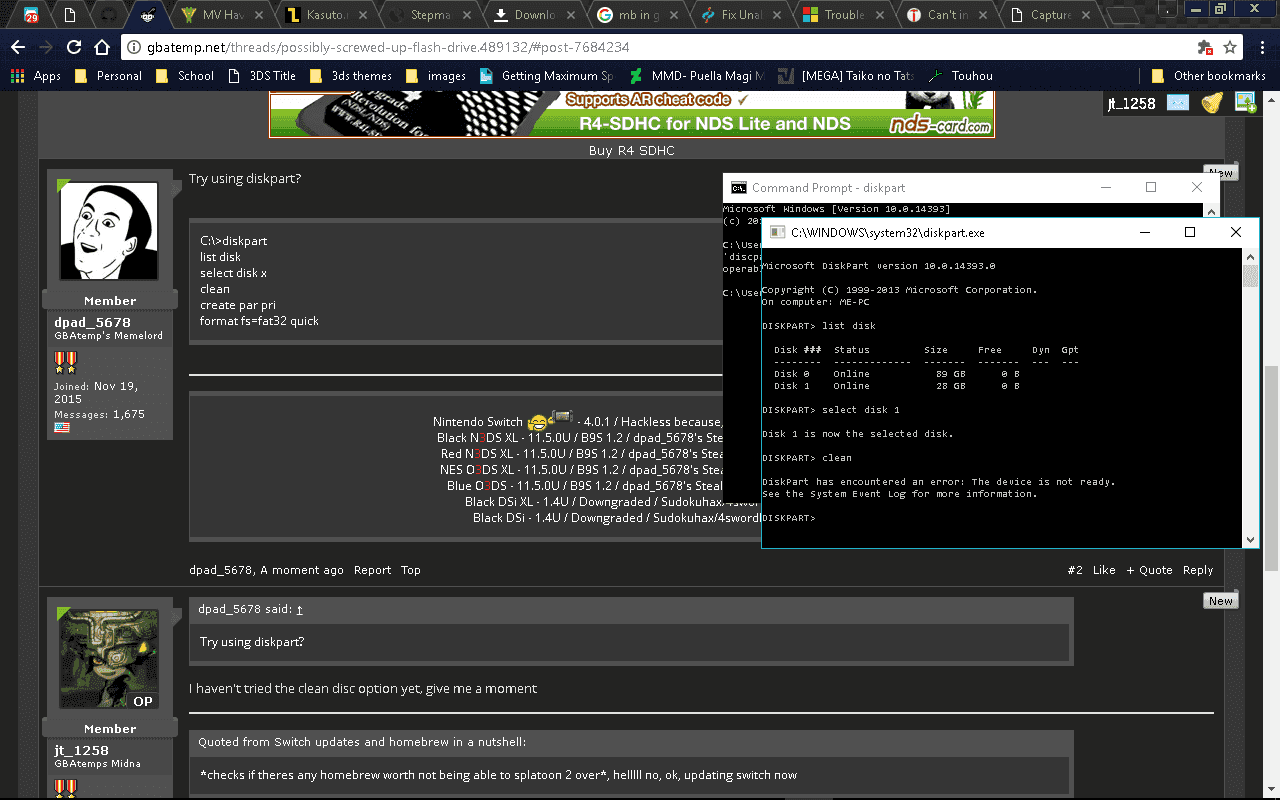
Task: Open the 3ds themes bookmarks folder
Action: pyautogui.click(x=350, y=76)
